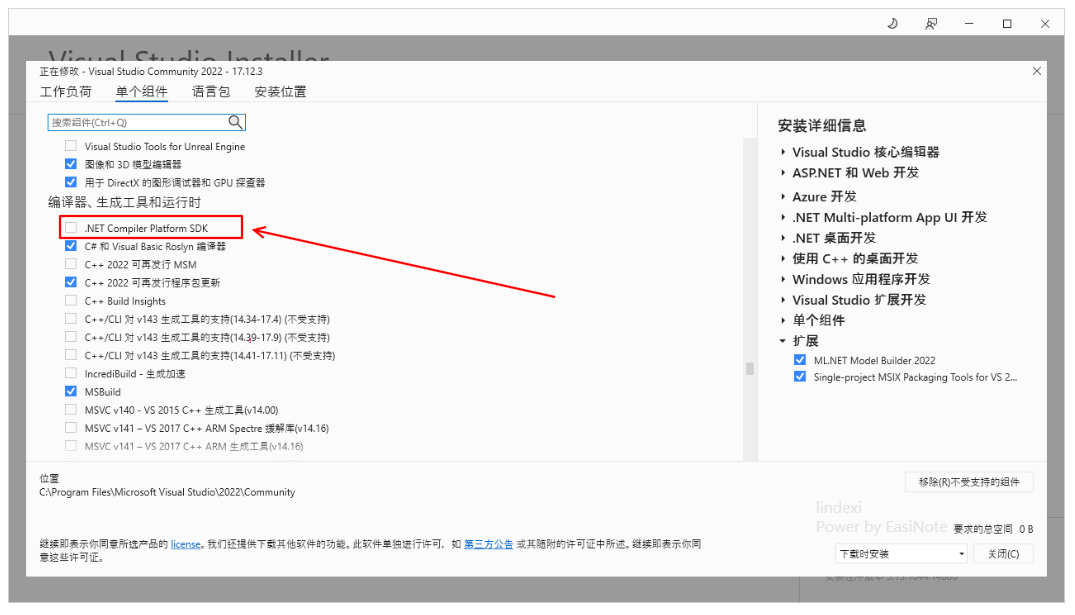
Task: Expand .NET 桌面开发 details
Action: click(x=783, y=238)
